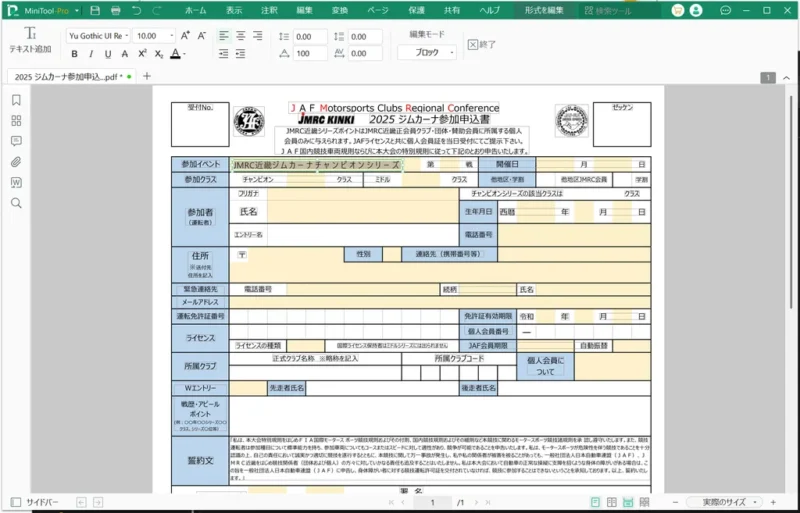Click the paragraph spacing field
Screen dimensions: 800x513
tap(365, 37)
